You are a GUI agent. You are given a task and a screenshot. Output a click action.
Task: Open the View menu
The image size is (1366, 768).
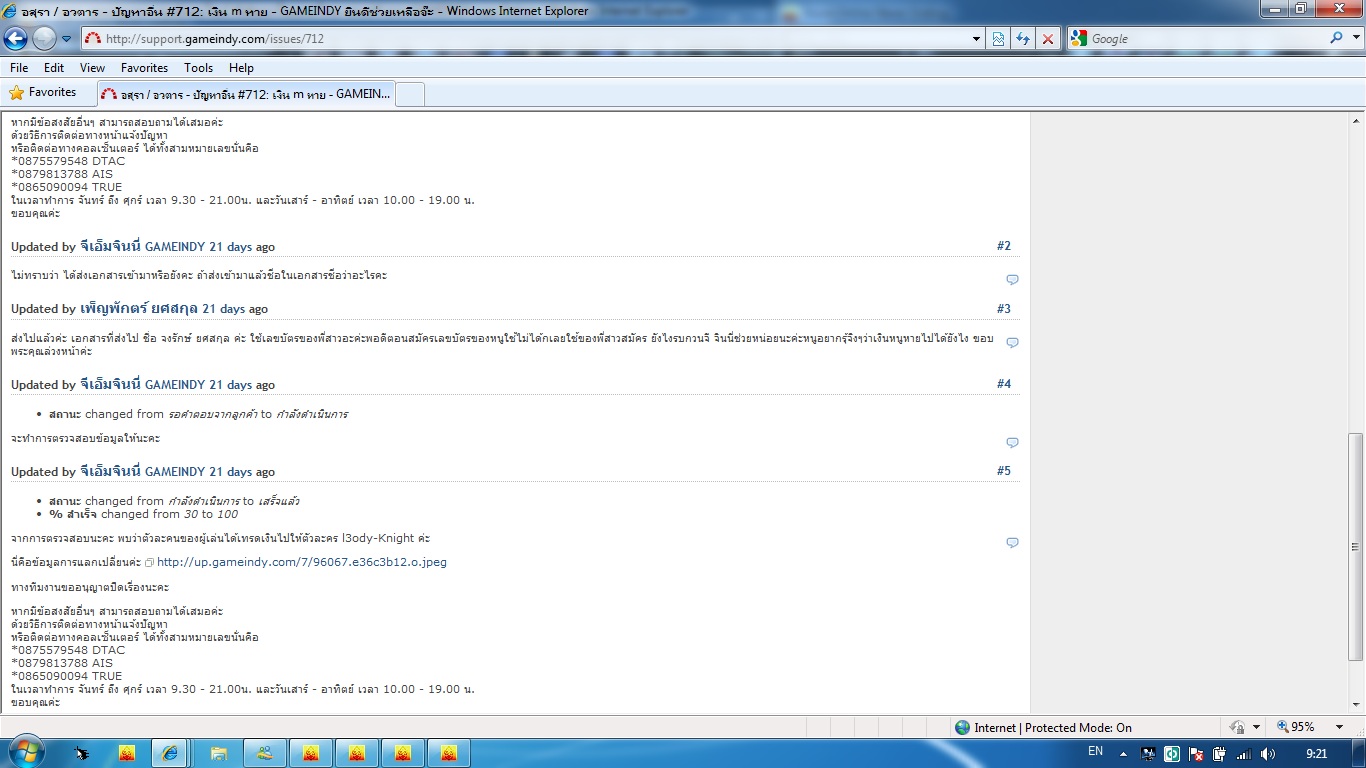point(92,68)
